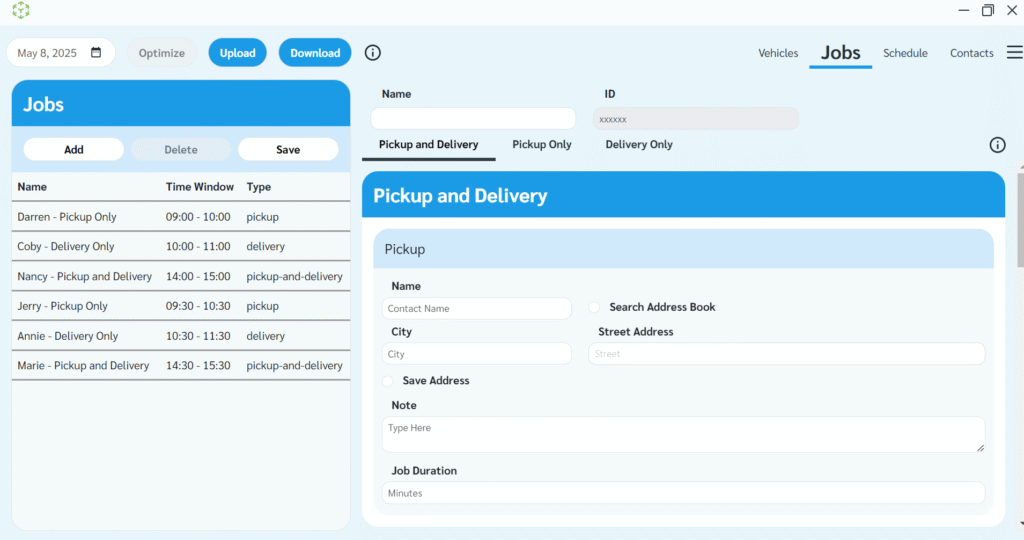This screenshot has width=1024, height=540.
Task: Open the calendar date picker icon
Action: [x=96, y=53]
